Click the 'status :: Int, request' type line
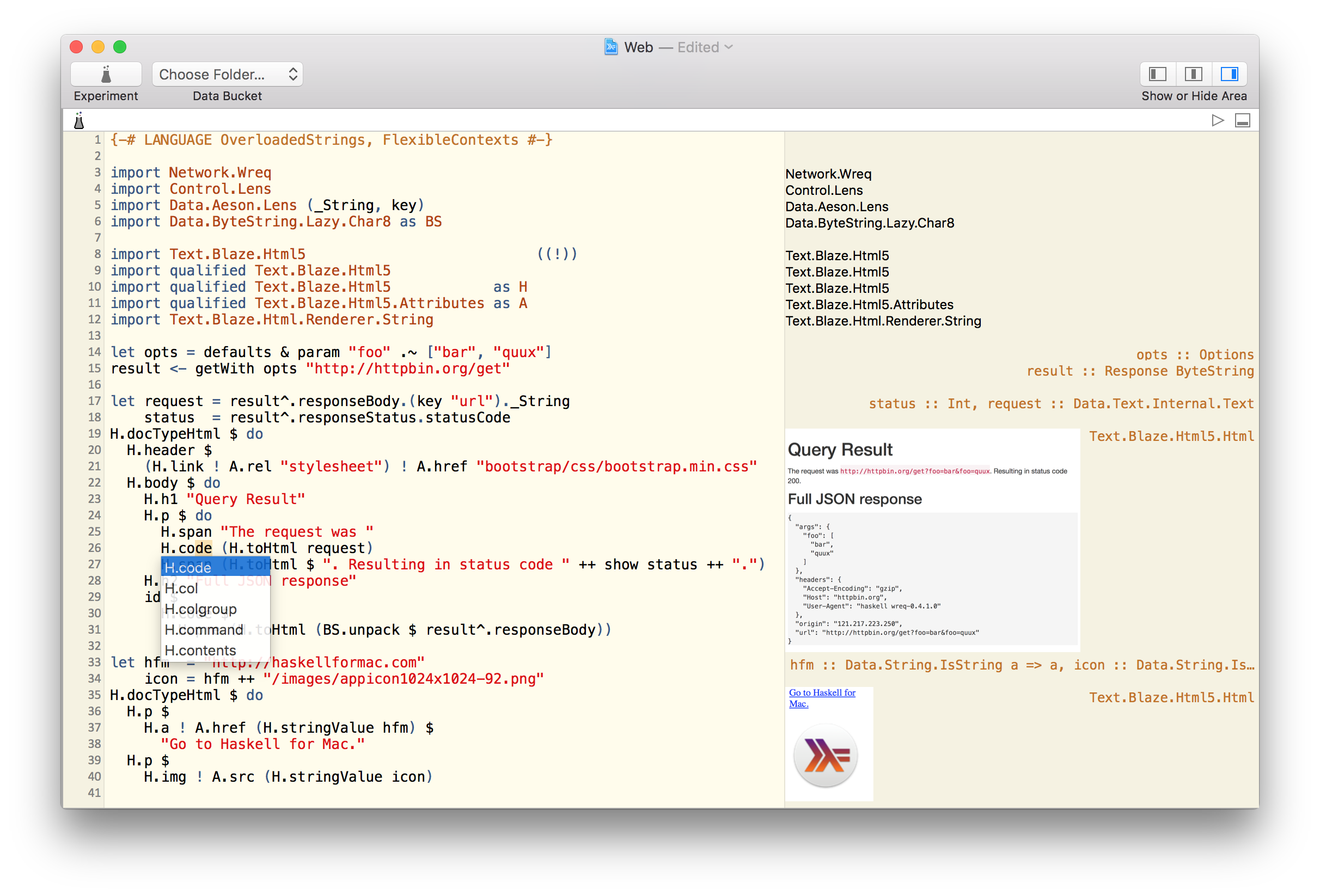Screen dimensions: 1320x896 click(x=1061, y=404)
